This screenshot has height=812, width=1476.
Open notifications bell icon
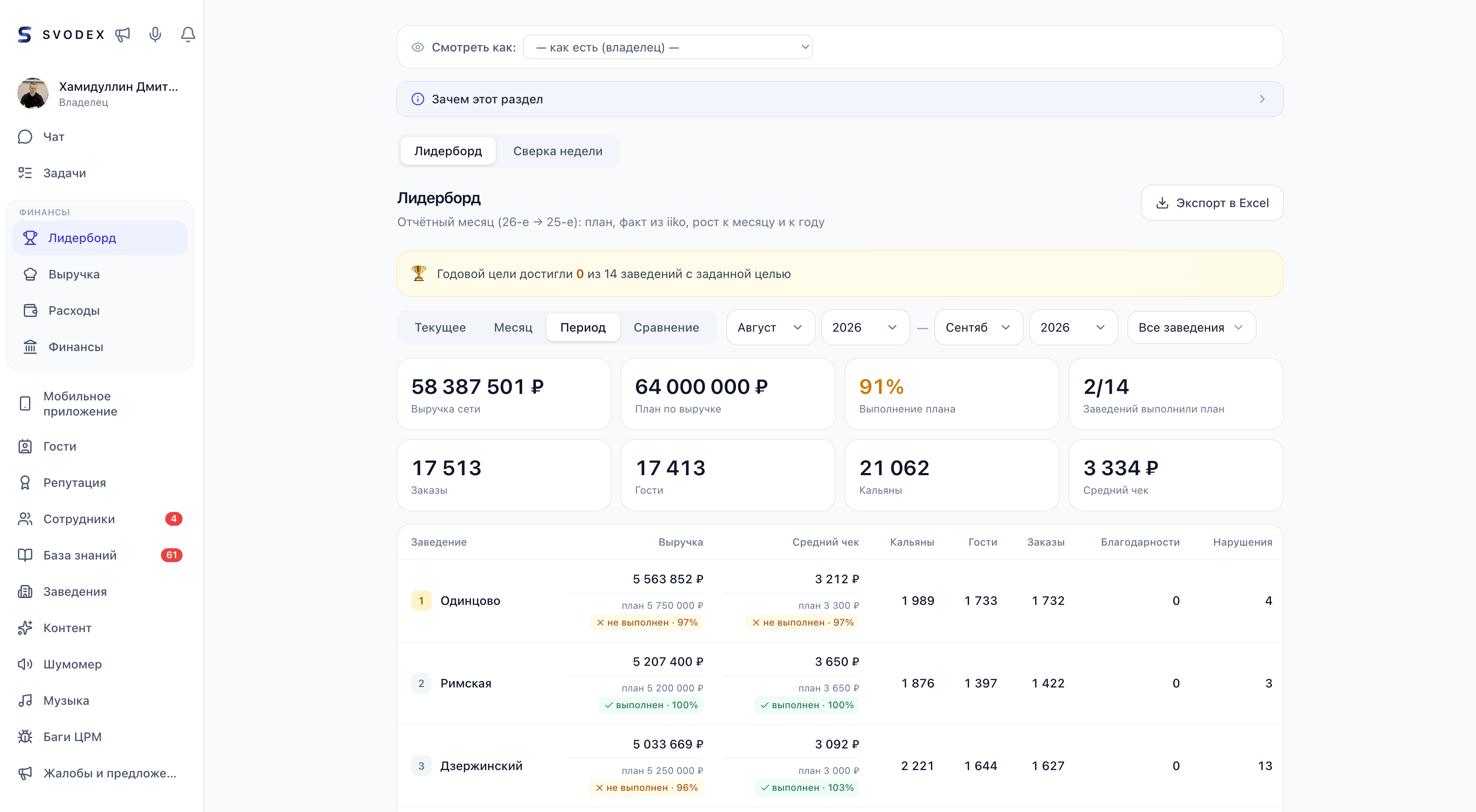[188, 35]
